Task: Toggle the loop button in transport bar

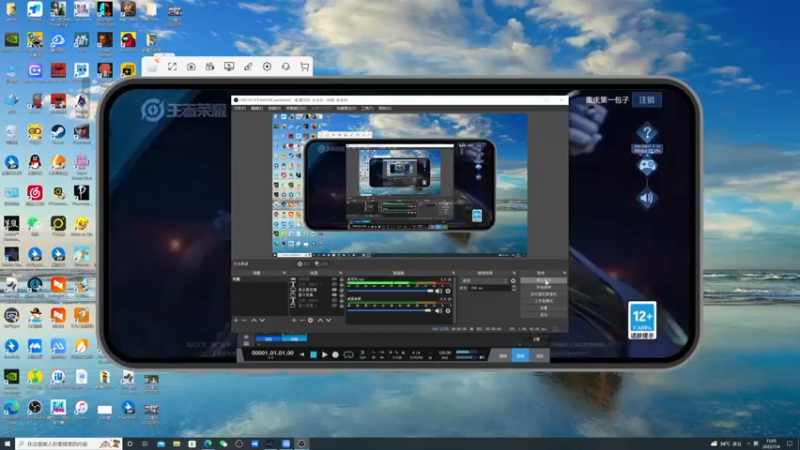Action: [348, 355]
